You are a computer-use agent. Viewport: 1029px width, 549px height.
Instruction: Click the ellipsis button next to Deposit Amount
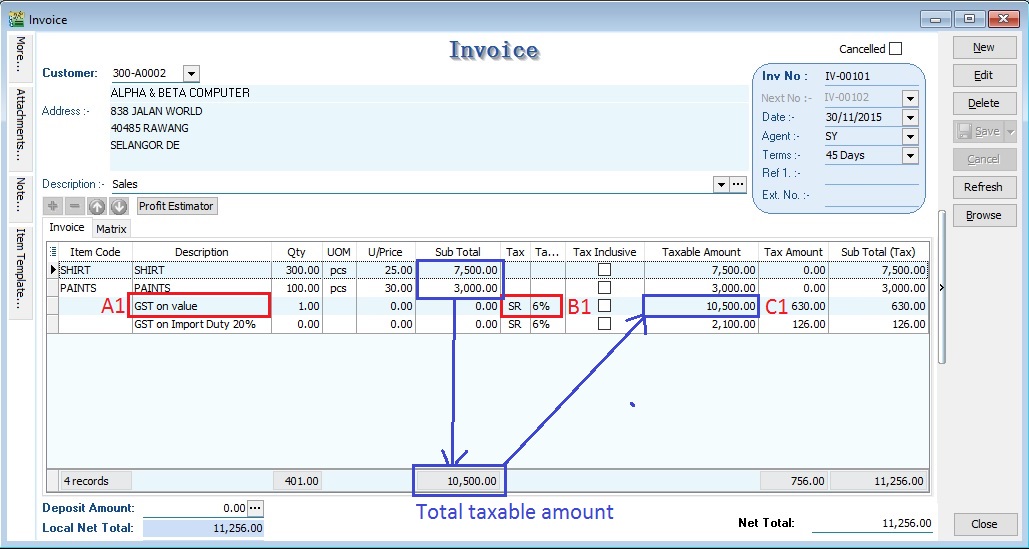pyautogui.click(x=254, y=508)
